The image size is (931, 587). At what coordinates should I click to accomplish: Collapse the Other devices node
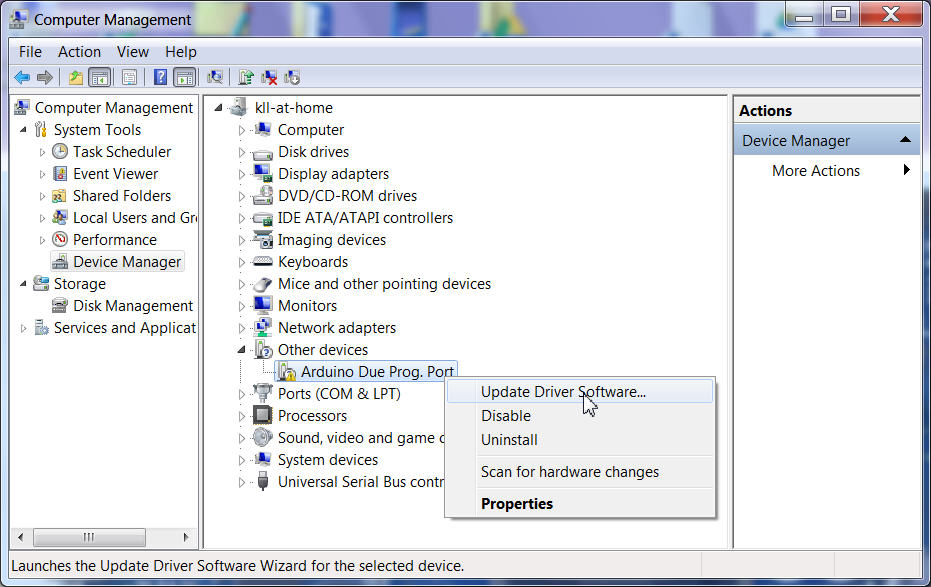(x=241, y=350)
